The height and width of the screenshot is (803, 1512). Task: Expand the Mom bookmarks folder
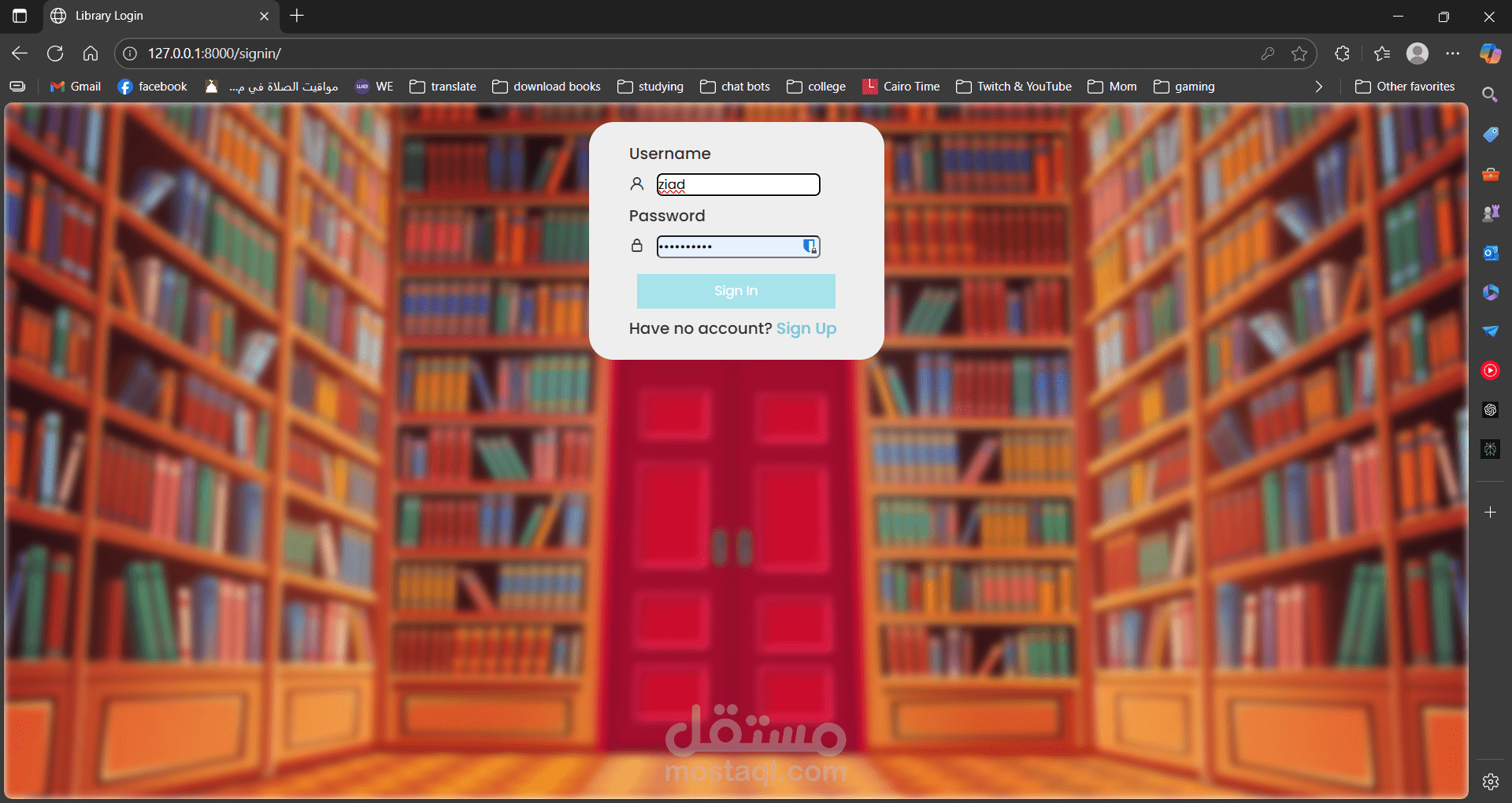tap(1112, 87)
